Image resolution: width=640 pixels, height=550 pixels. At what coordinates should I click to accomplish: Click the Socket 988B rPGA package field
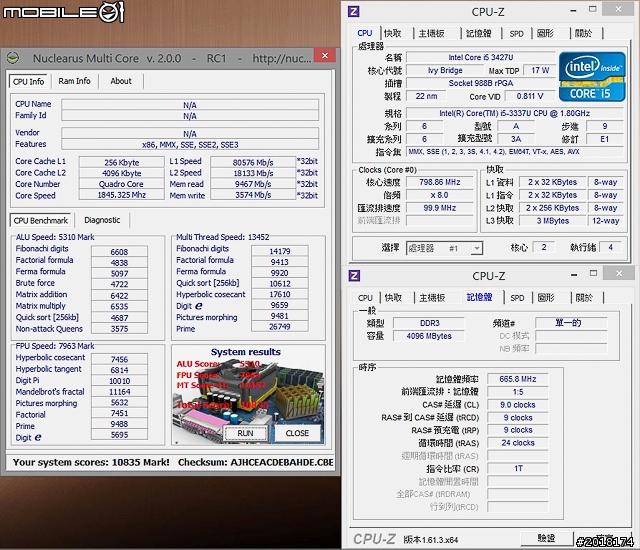click(481, 83)
